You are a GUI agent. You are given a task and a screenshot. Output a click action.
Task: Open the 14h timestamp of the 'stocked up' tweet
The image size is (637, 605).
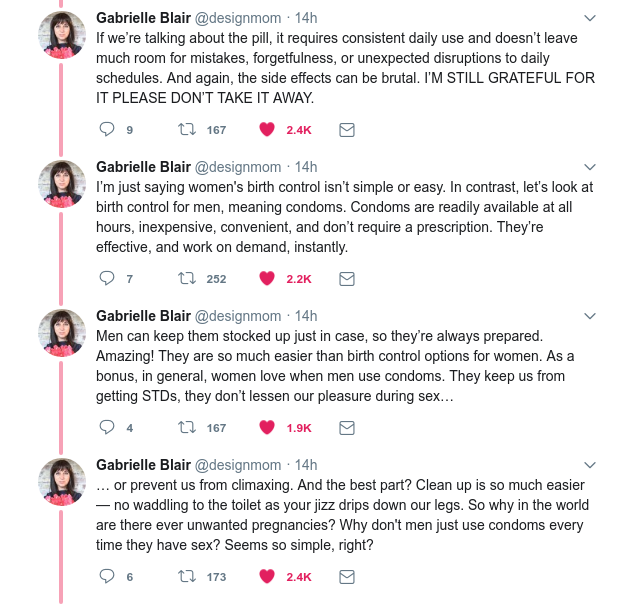pos(306,316)
